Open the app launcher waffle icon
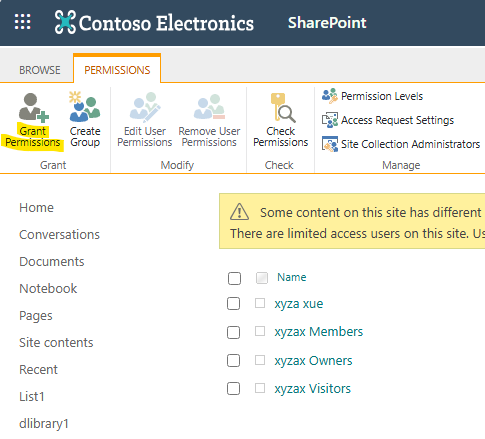The width and height of the screenshot is (485, 439). (x=23, y=22)
